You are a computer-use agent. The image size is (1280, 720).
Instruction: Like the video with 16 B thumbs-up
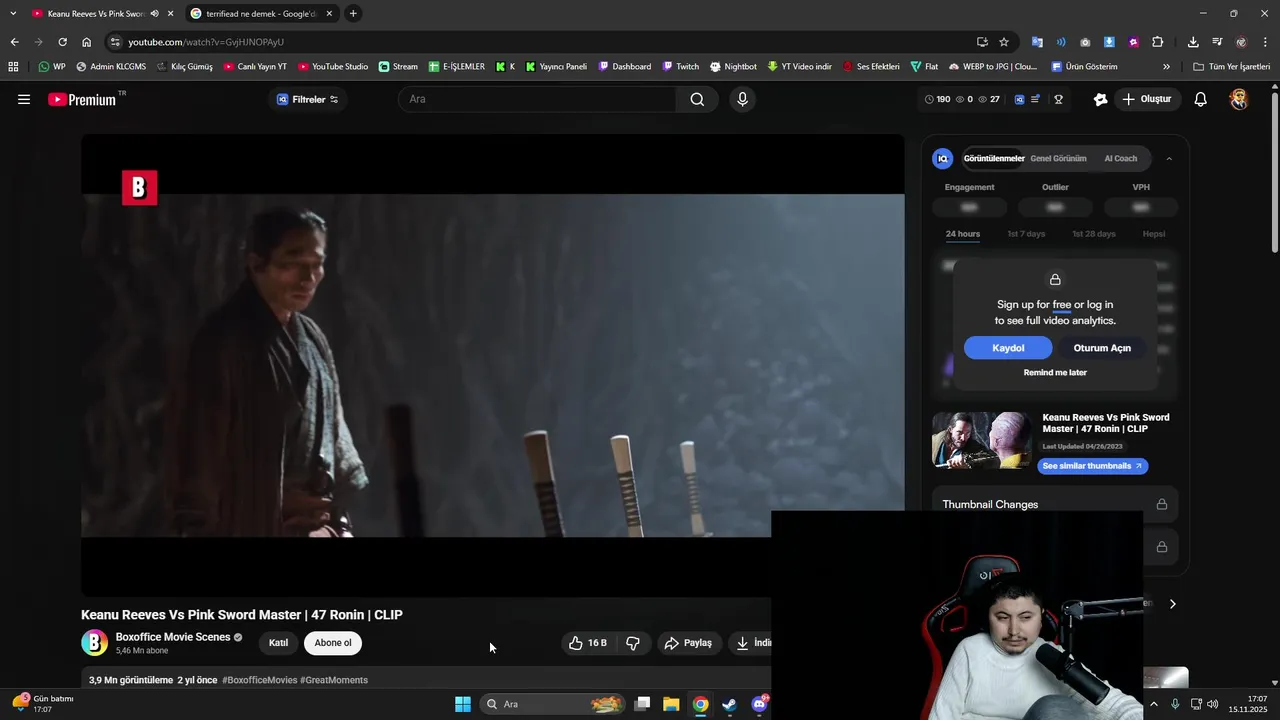click(x=588, y=643)
